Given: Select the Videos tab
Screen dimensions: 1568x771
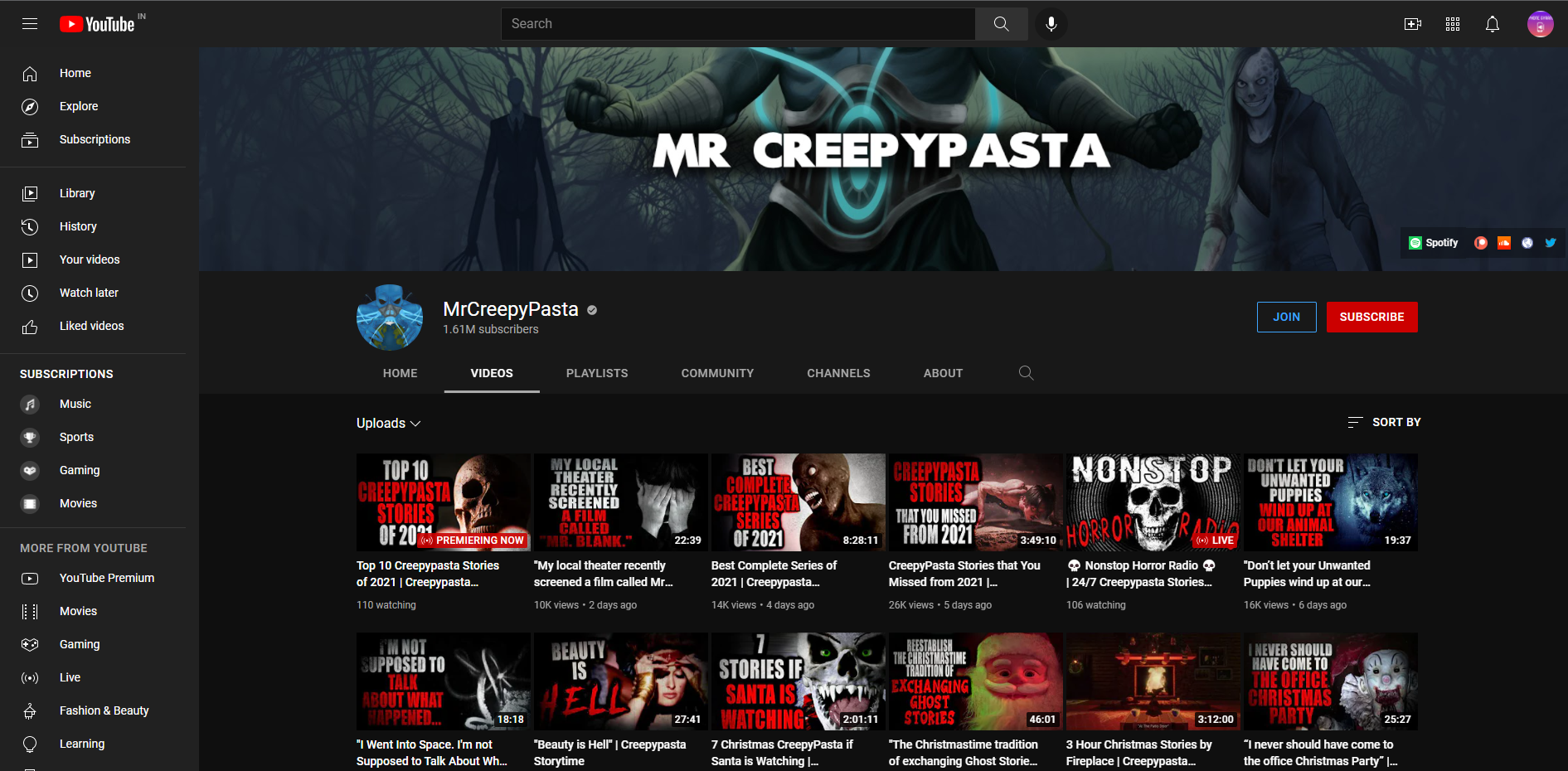Looking at the screenshot, I should click(492, 373).
